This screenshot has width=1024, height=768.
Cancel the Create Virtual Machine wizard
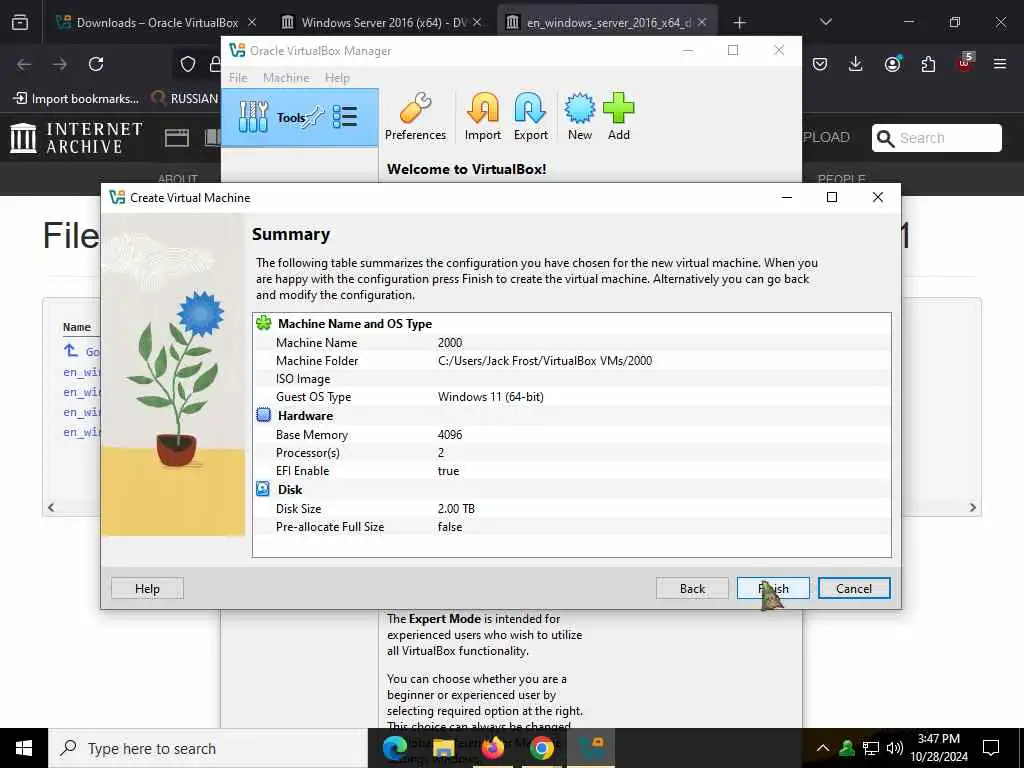854,588
